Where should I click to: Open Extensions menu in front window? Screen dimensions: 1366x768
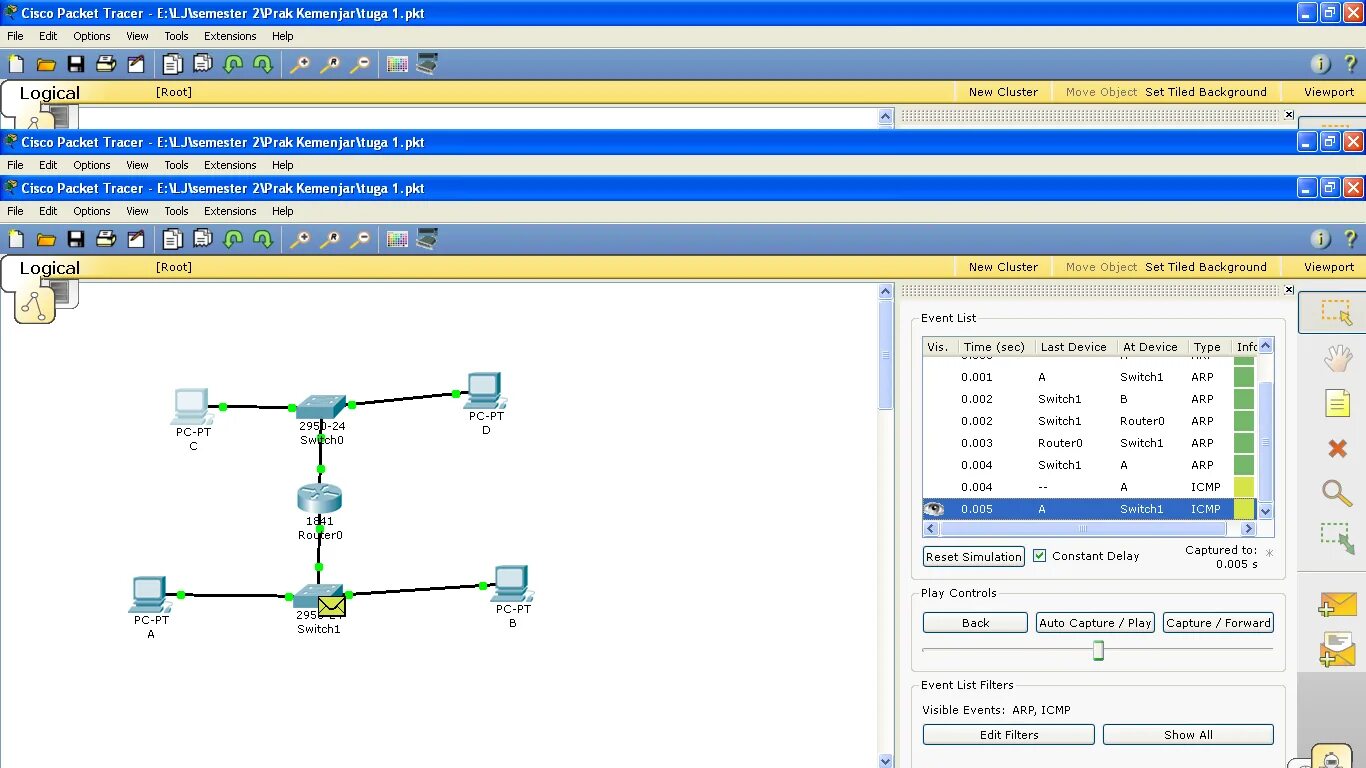tap(230, 211)
